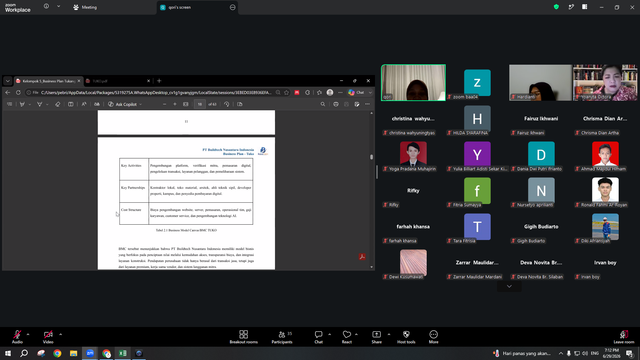
Task: Open meeting info icon near Zoom Workplace
Action: pyautogui.click(x=46, y=7)
